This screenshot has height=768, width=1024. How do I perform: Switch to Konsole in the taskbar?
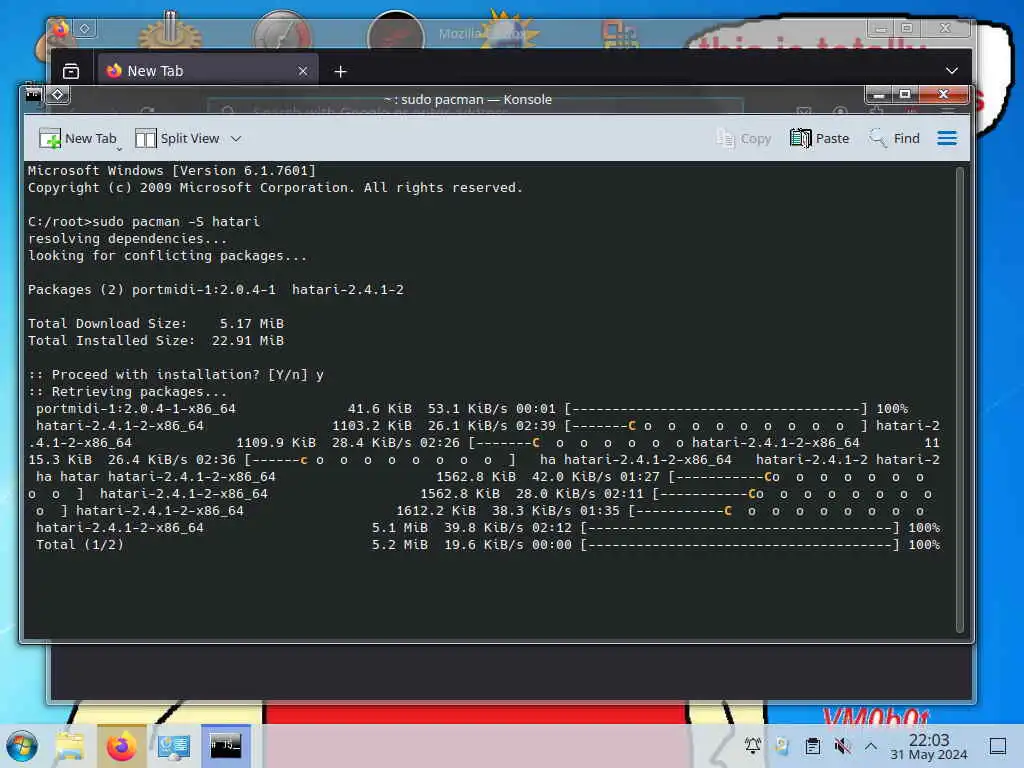click(225, 746)
